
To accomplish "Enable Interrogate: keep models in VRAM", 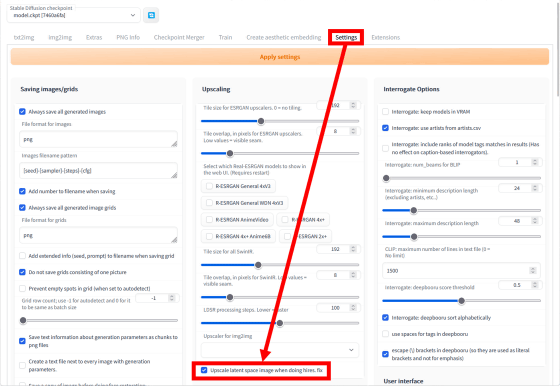I will pos(385,112).
